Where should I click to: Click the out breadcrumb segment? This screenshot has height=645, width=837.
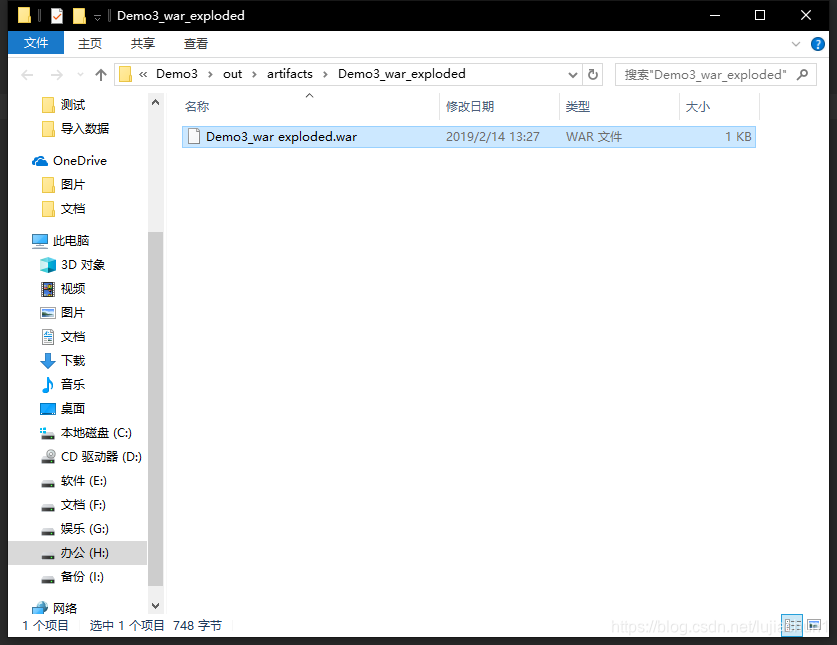pyautogui.click(x=232, y=74)
